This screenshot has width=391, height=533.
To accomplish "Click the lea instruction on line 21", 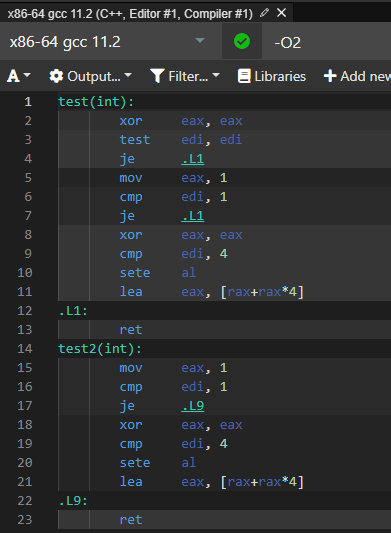I will click(211, 482).
